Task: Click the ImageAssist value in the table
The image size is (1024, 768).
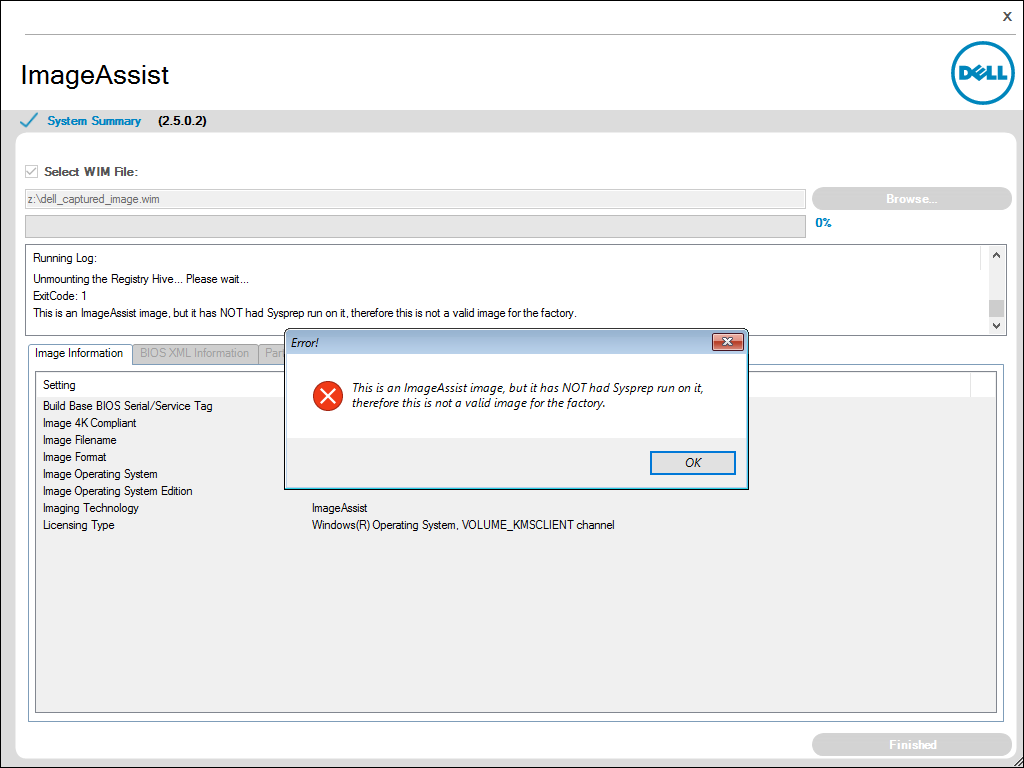Action: [340, 508]
